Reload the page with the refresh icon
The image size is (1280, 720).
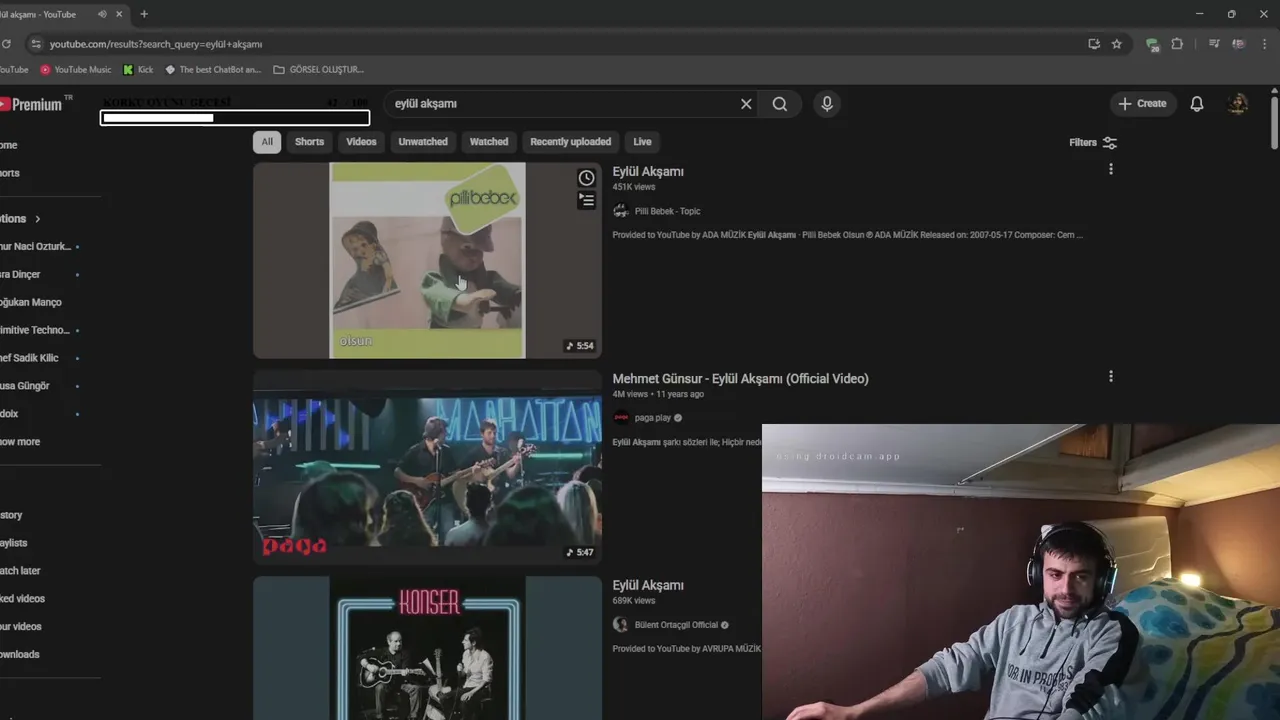pyautogui.click(x=6, y=44)
